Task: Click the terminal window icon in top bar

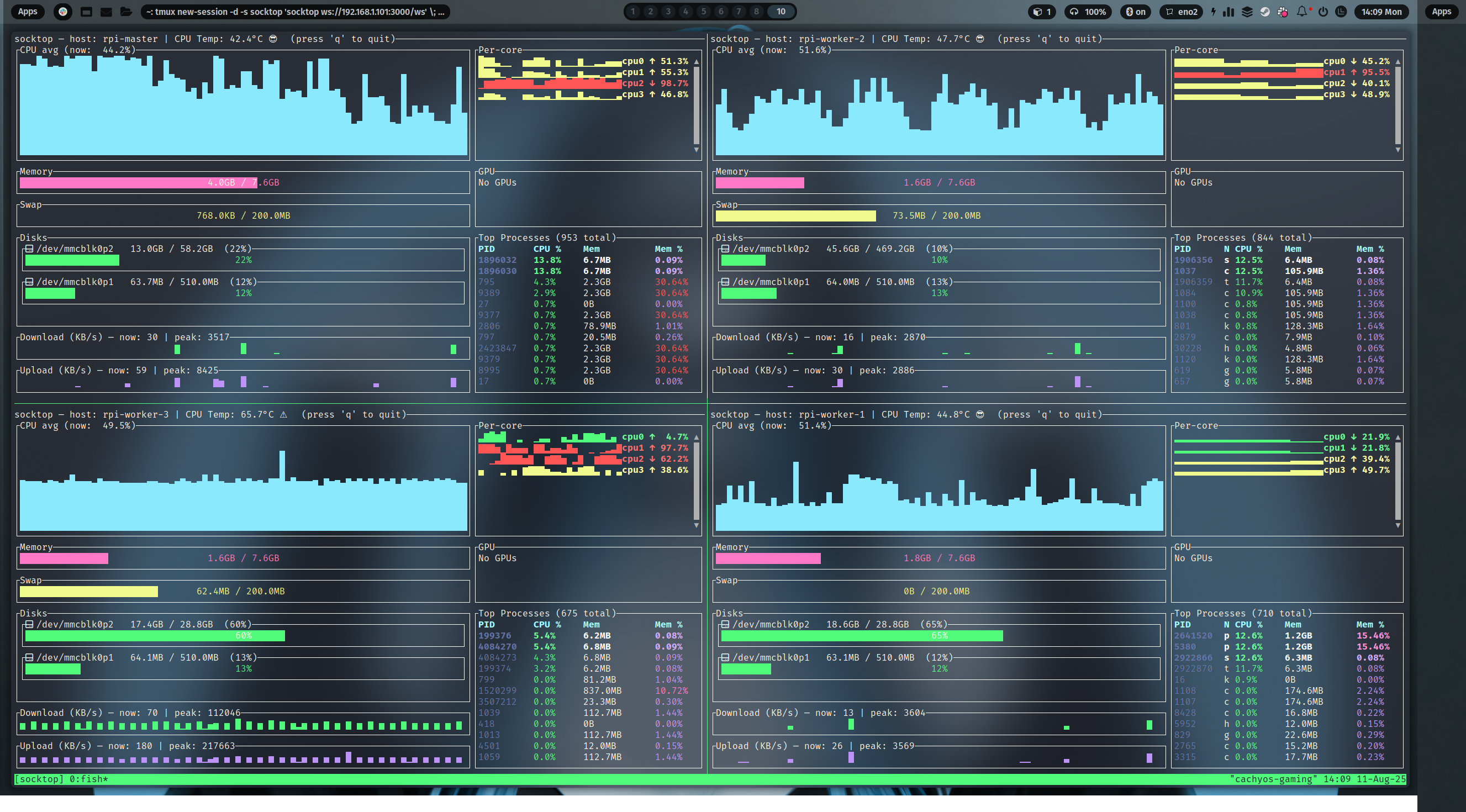Action: [86, 12]
